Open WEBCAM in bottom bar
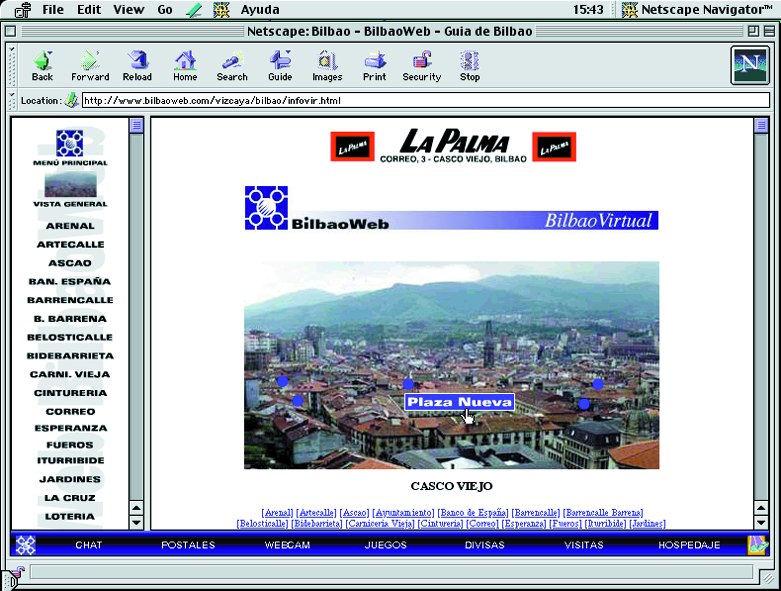 (x=287, y=545)
